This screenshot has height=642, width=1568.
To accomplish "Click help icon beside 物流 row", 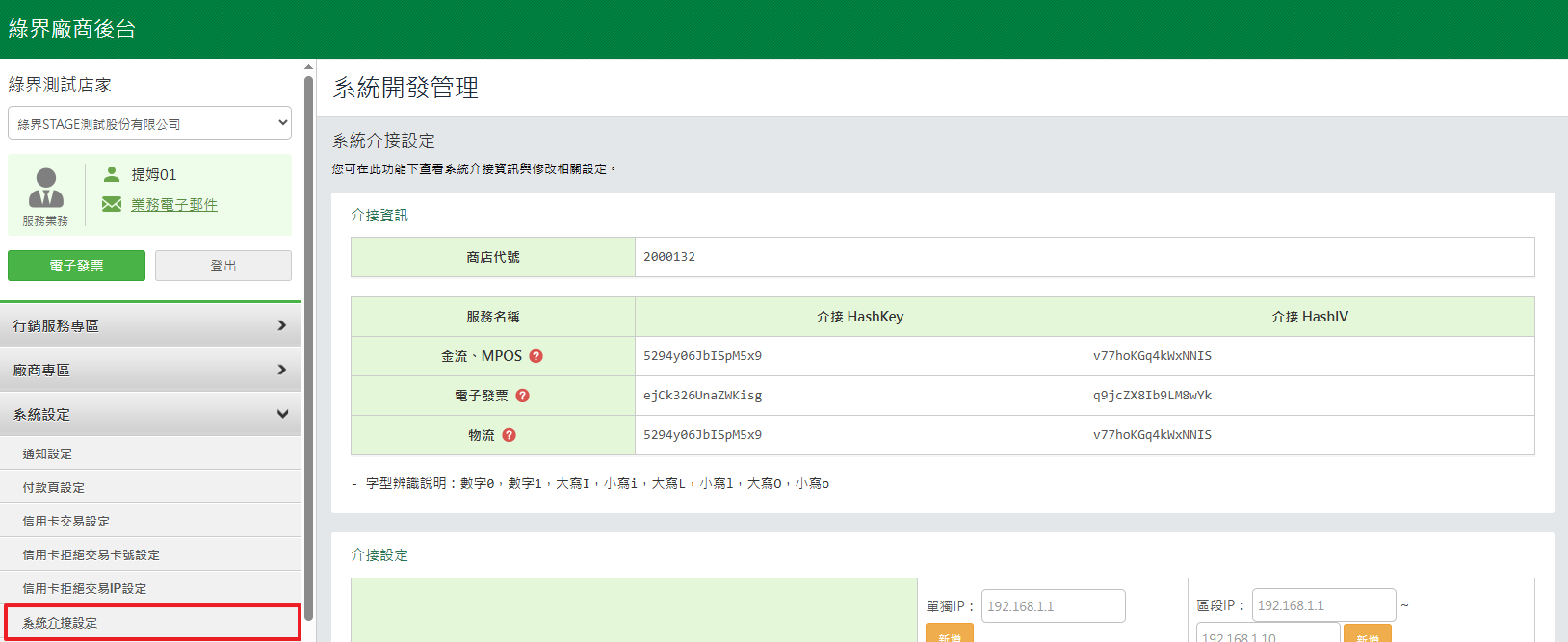I will tap(510, 435).
